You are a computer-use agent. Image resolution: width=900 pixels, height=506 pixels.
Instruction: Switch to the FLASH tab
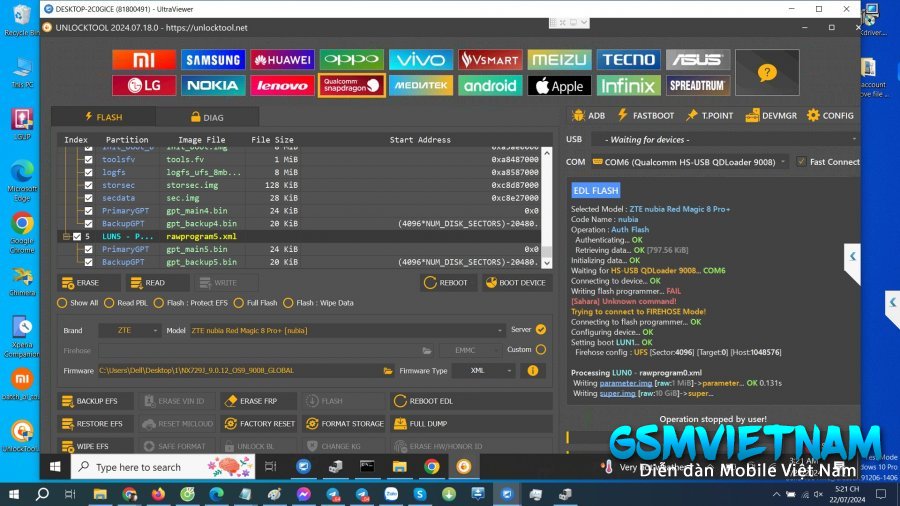coord(103,117)
